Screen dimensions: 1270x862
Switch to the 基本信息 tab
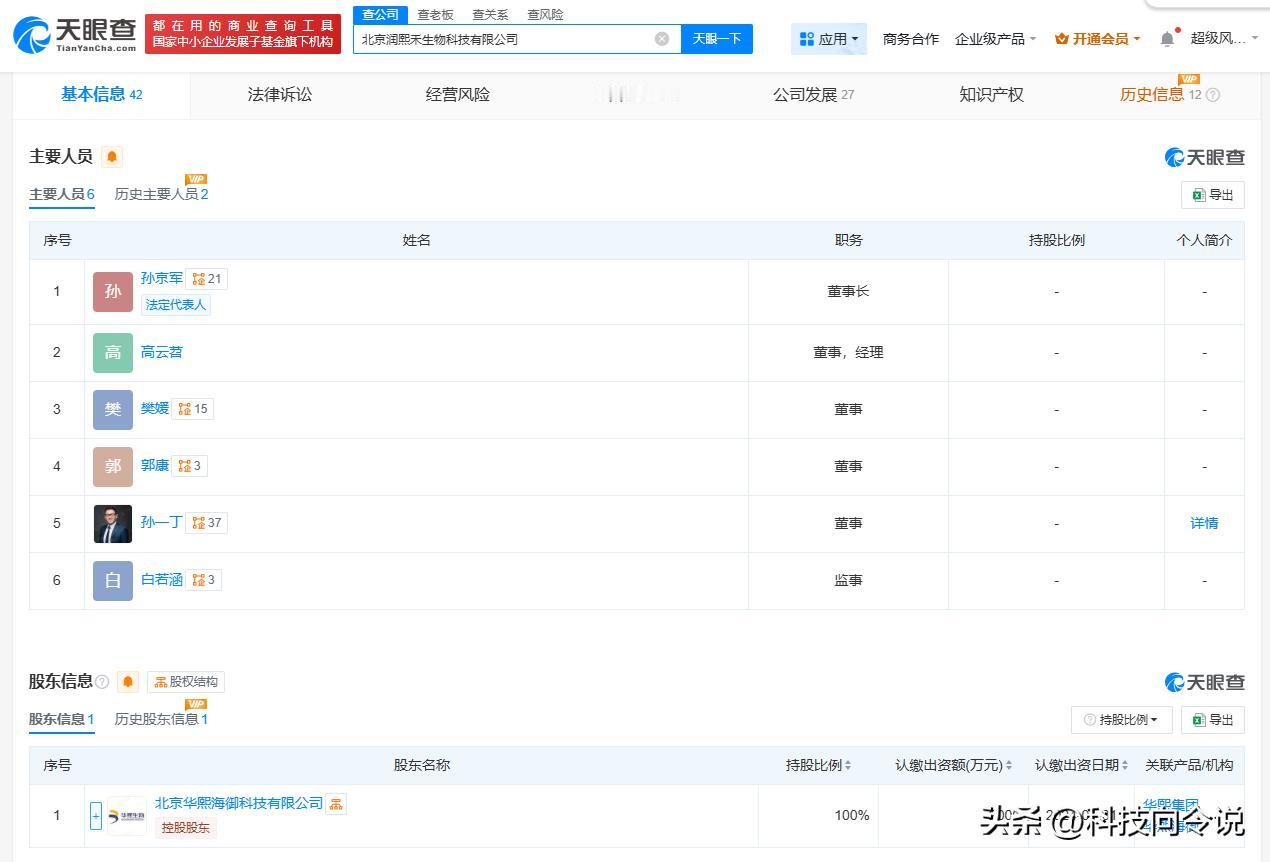101,95
